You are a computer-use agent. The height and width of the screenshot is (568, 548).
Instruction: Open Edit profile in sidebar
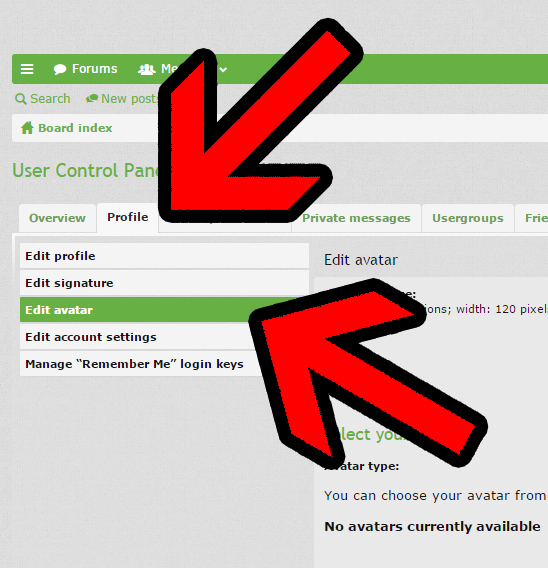click(x=164, y=256)
